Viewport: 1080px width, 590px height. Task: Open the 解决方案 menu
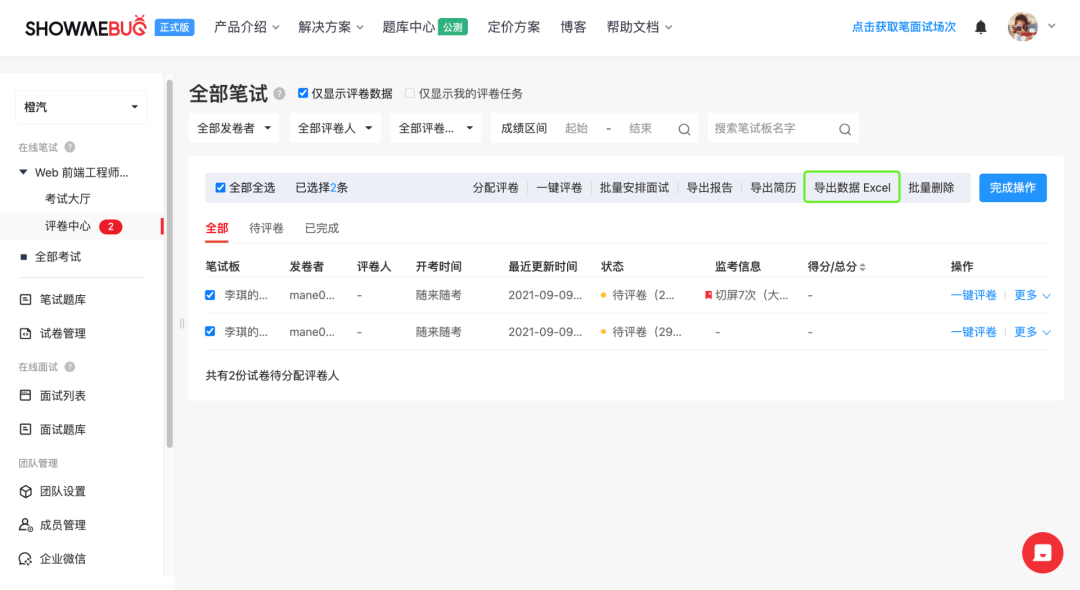(331, 27)
